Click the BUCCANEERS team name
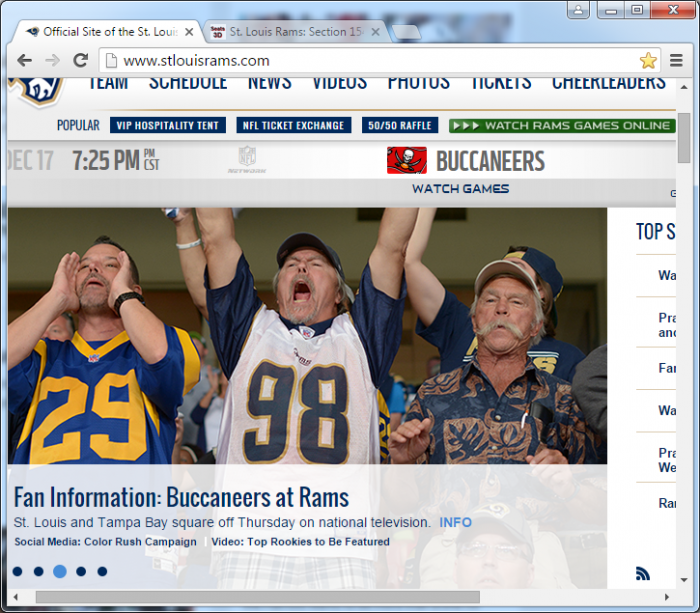700x613 pixels. tap(490, 161)
